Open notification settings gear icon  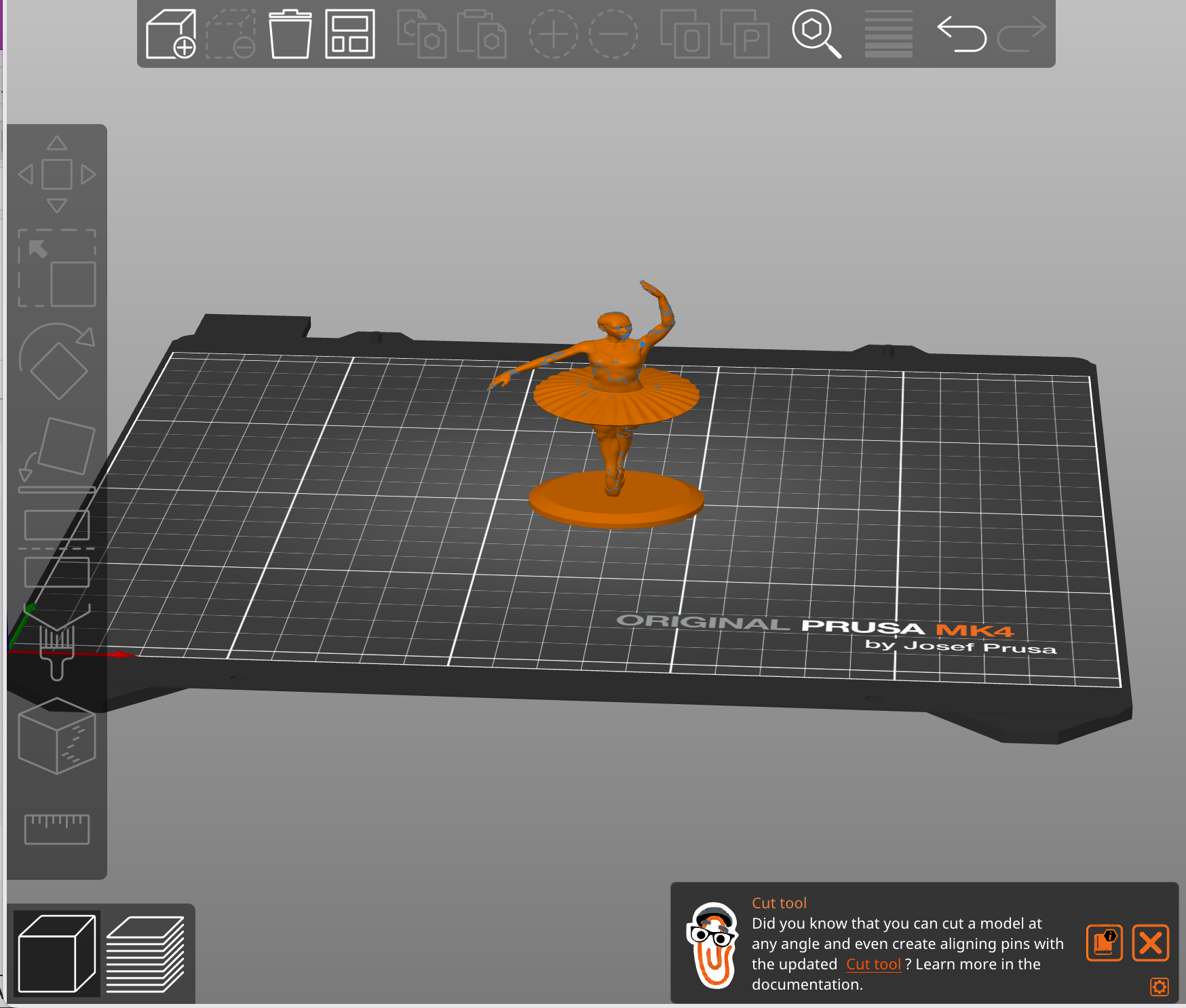pyautogui.click(x=1160, y=987)
